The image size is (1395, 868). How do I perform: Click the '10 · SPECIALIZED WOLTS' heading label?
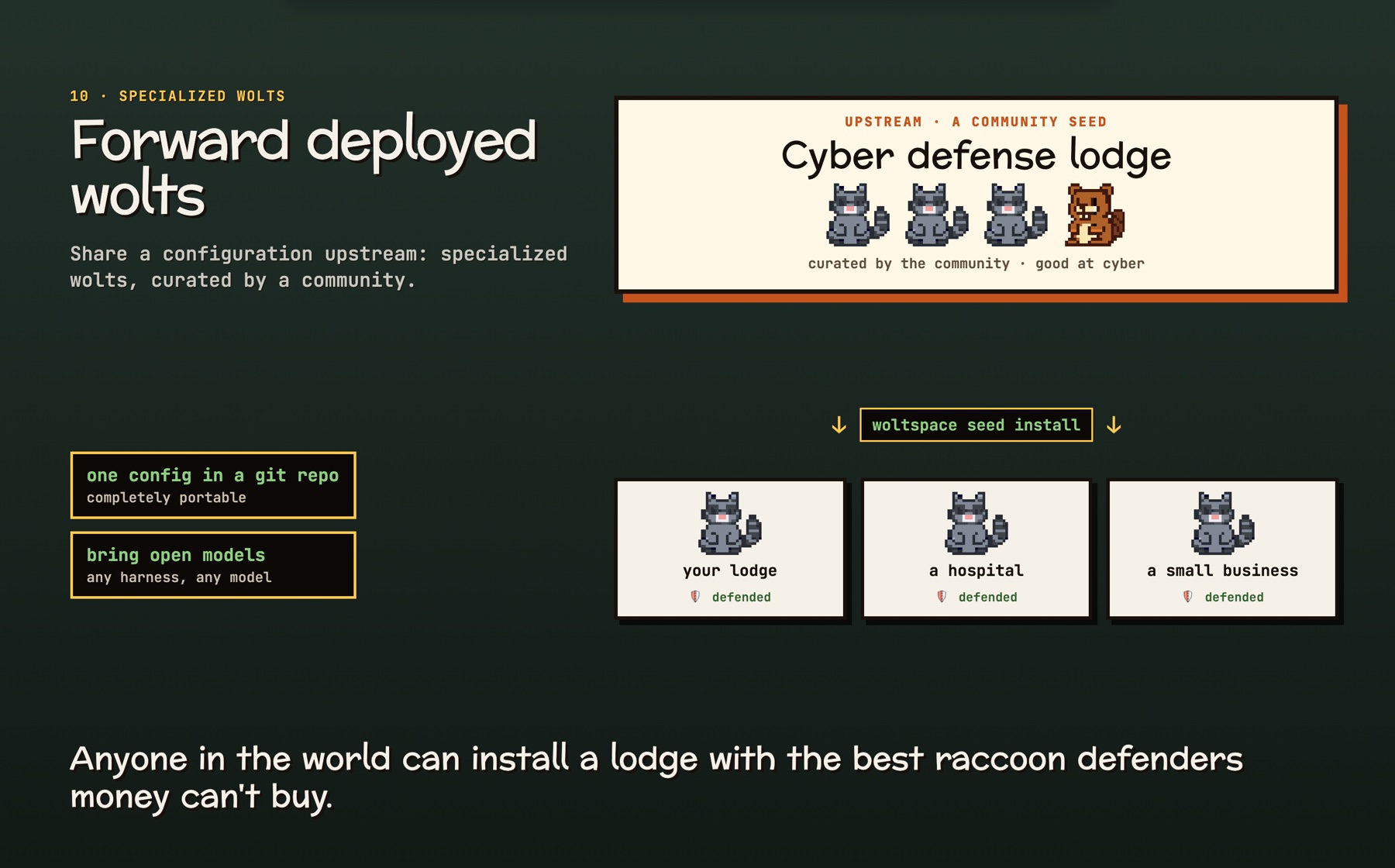pos(177,96)
